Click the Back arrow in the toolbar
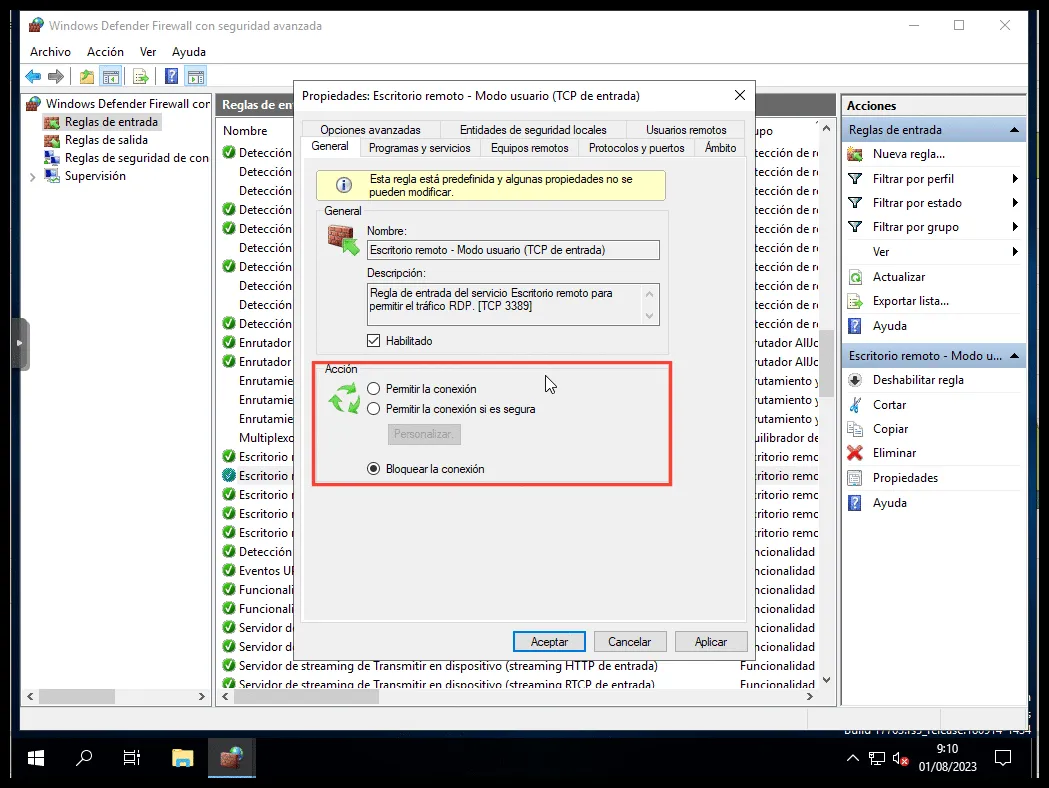This screenshot has width=1049, height=788. (x=33, y=77)
